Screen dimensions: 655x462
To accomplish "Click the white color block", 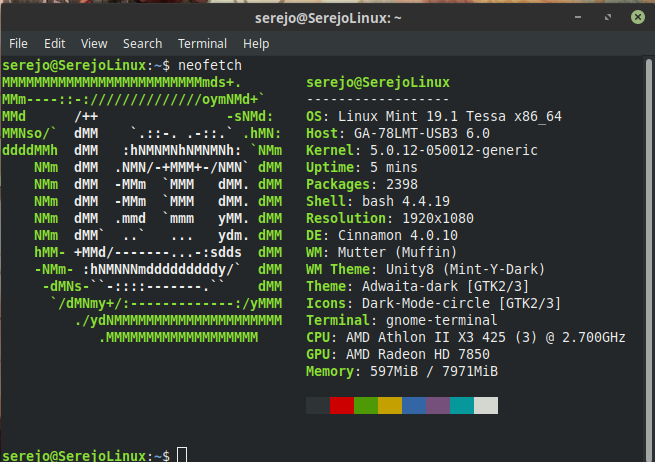I will 486,405.
